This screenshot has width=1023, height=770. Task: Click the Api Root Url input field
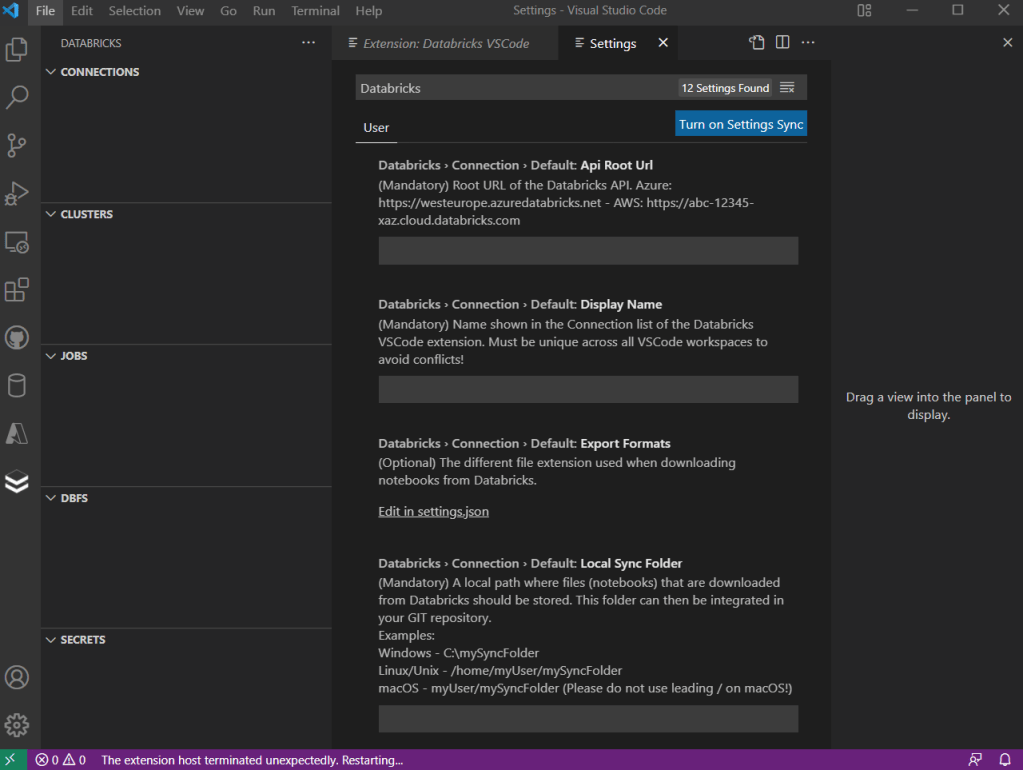[588, 251]
